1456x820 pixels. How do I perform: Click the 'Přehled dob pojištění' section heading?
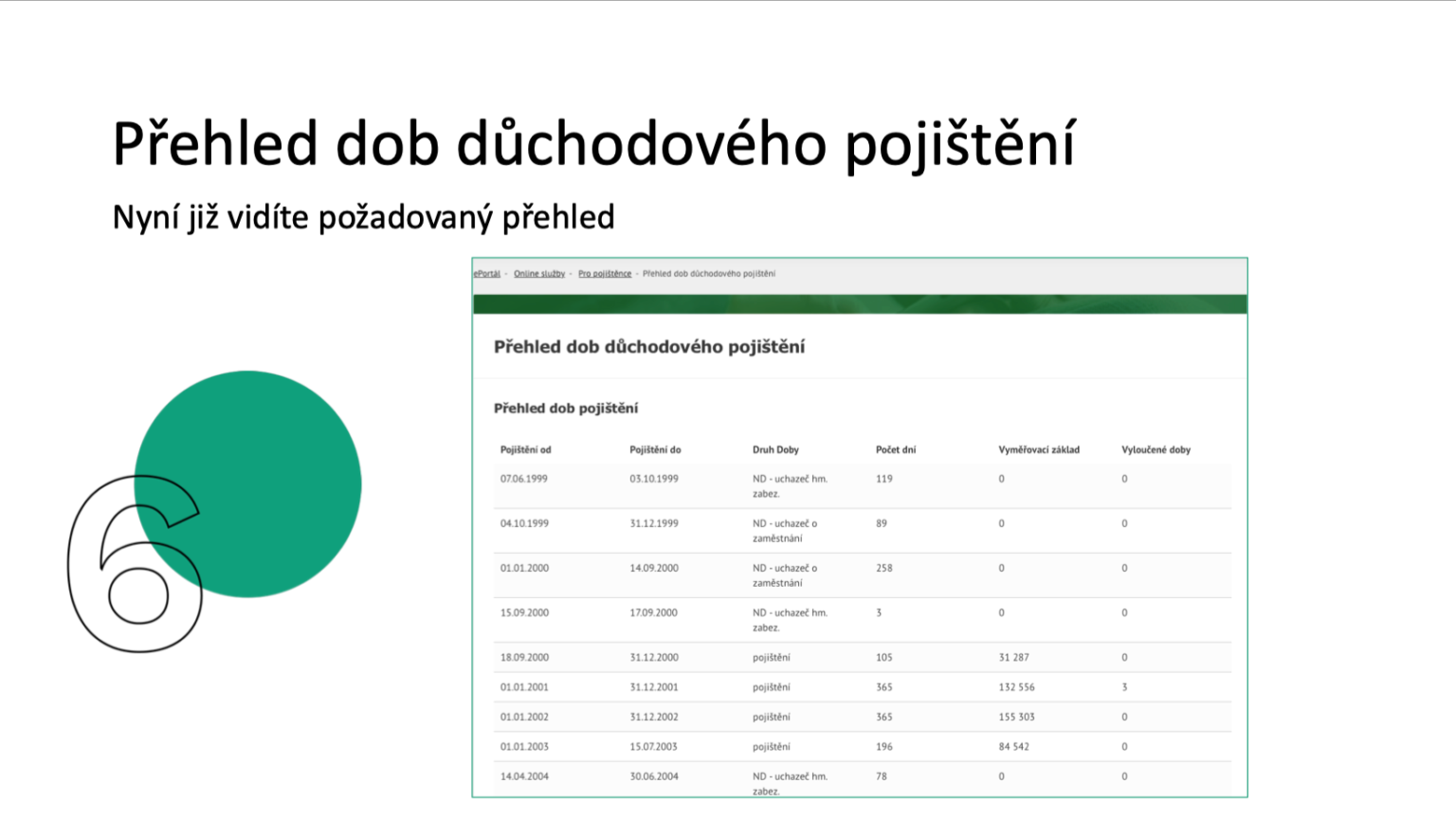pos(565,409)
